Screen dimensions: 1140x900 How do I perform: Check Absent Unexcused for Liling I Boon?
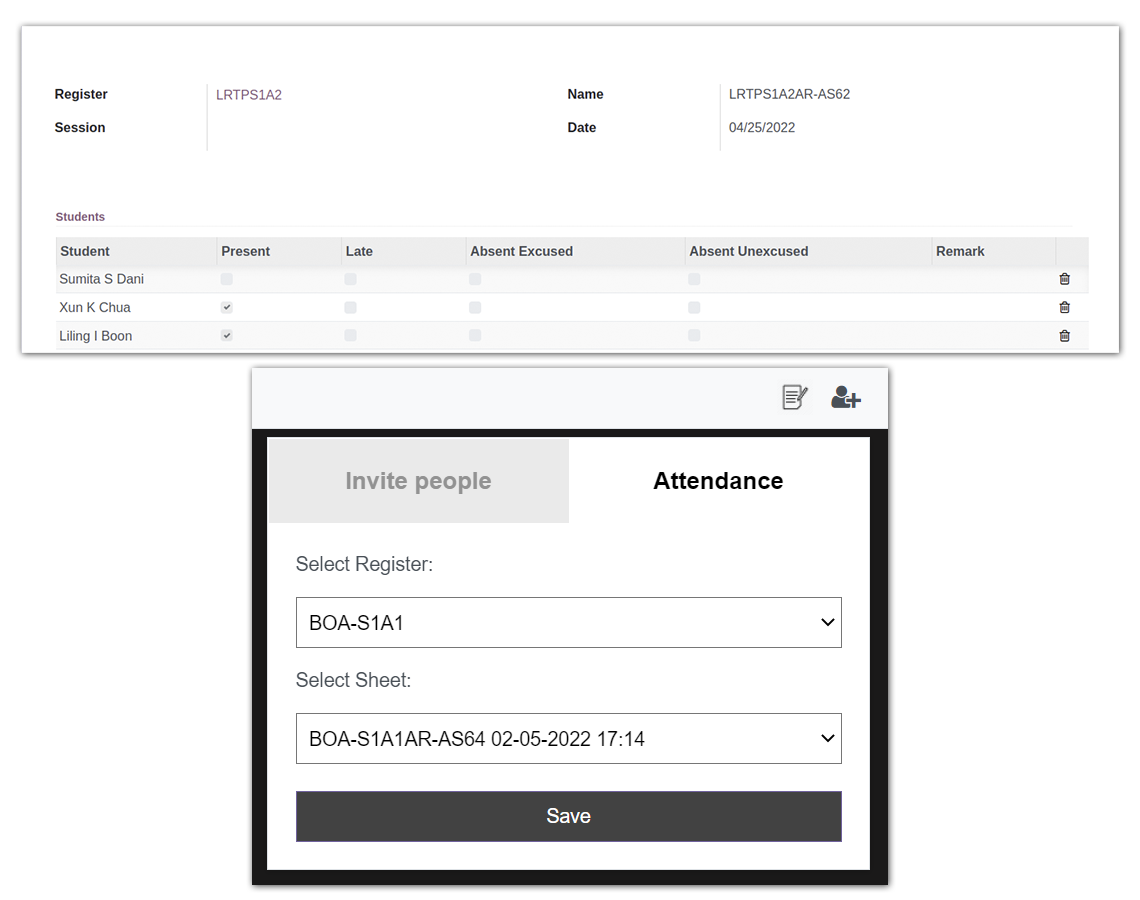694,336
